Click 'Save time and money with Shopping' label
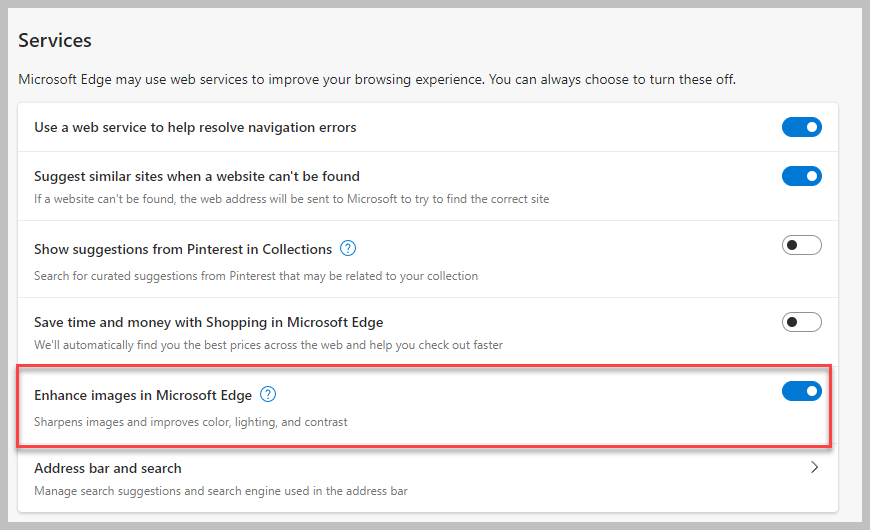The width and height of the screenshot is (870, 530). point(208,322)
